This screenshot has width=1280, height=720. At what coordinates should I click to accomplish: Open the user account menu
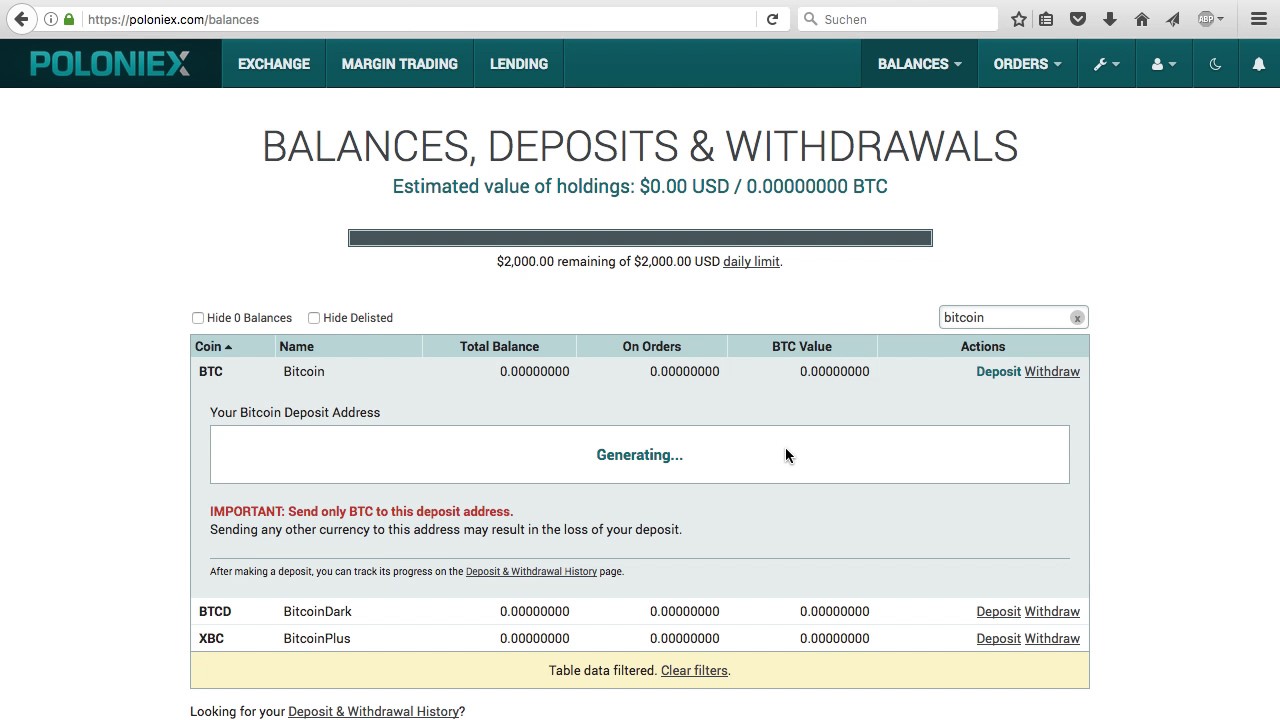pos(1164,64)
